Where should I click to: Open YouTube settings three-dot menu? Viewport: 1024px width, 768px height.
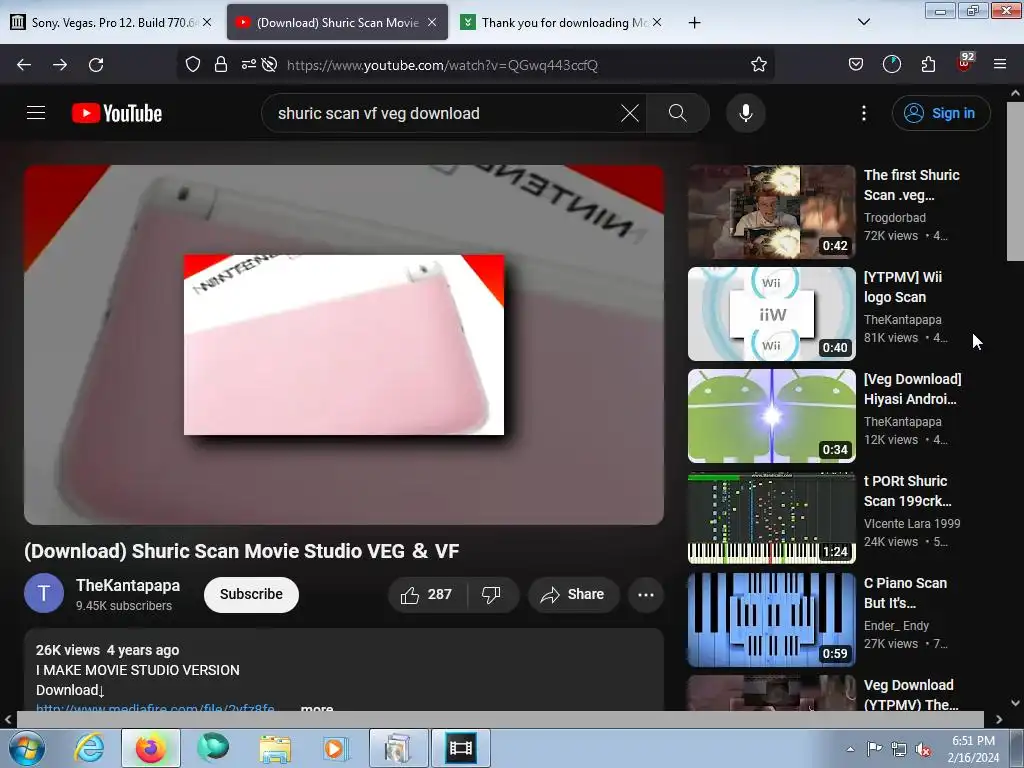863,113
